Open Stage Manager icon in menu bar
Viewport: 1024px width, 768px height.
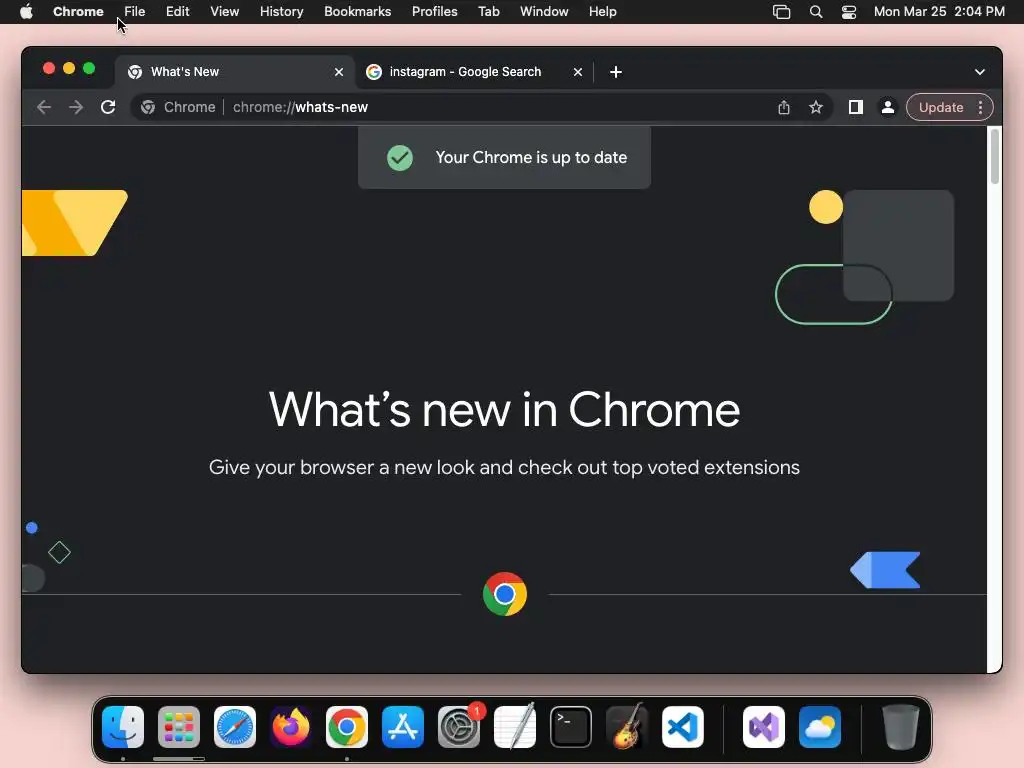tap(781, 12)
